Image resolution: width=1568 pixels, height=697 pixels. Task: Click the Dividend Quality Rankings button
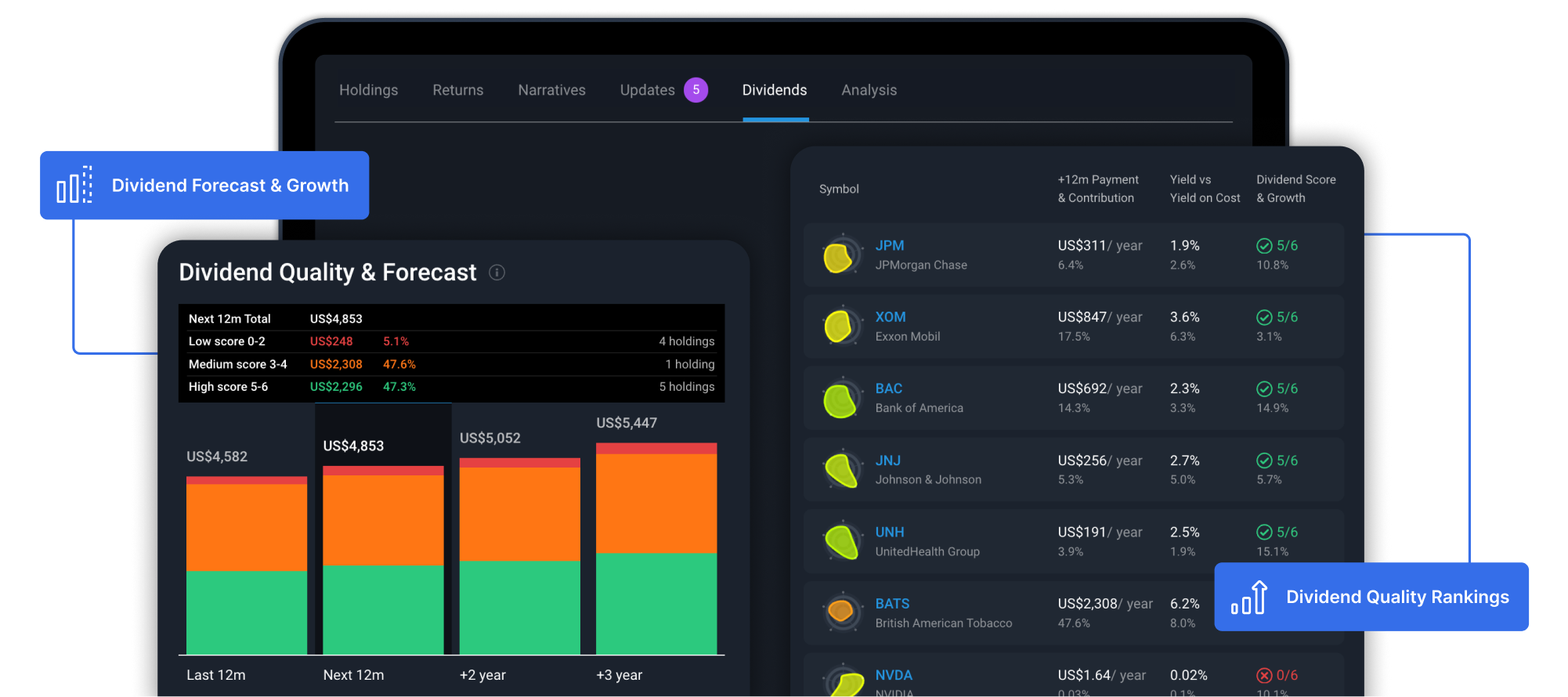point(1371,597)
